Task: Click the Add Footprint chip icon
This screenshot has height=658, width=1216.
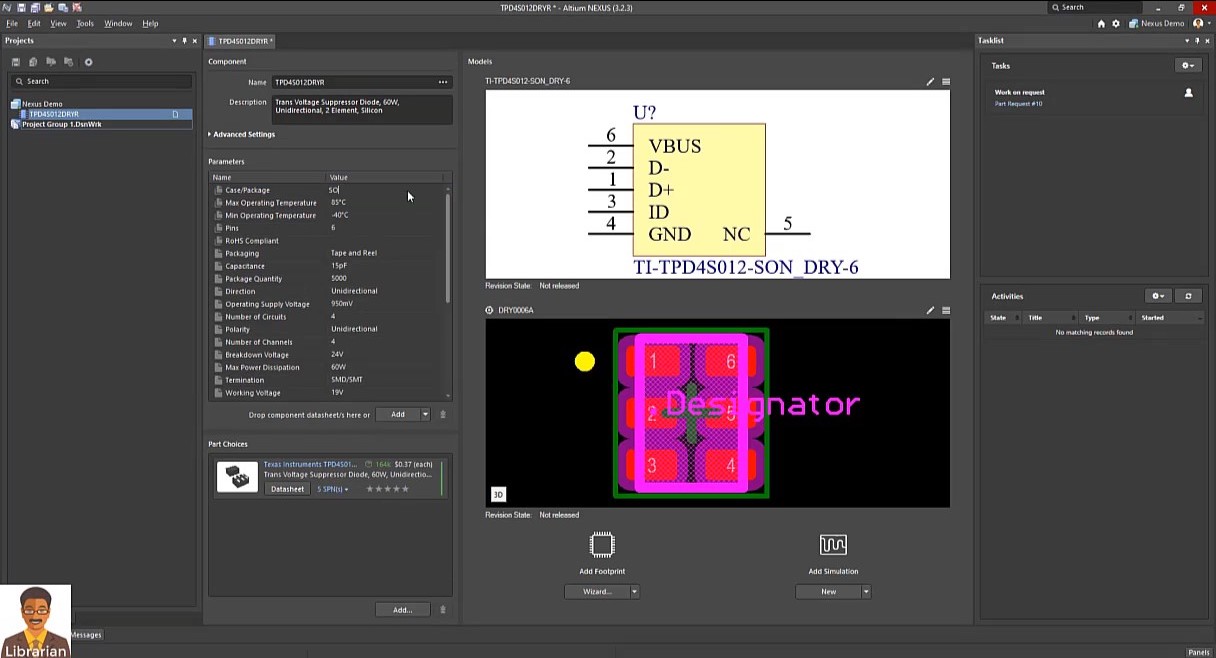Action: tap(602, 545)
